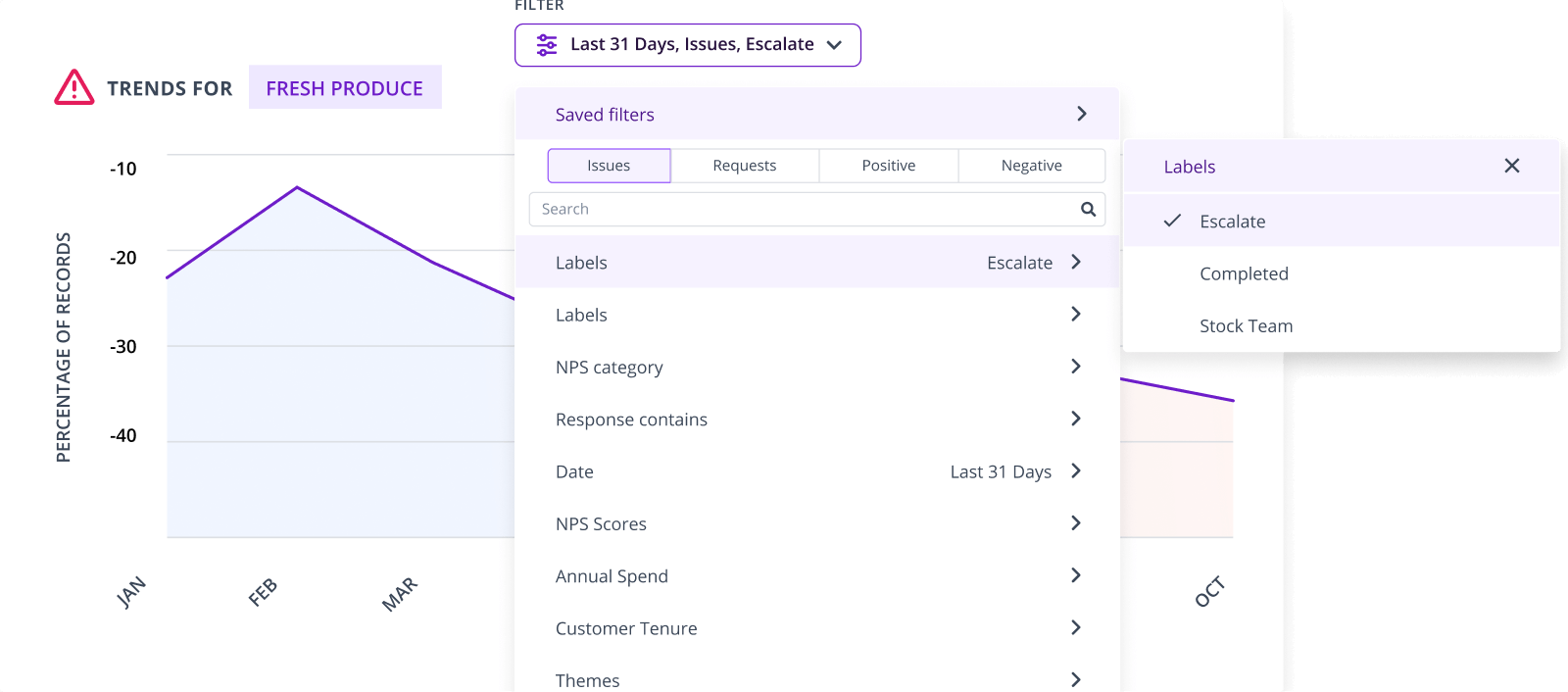Viewport: 1568px width, 692px height.
Task: Toggle the Escalate label option
Action: click(1342, 221)
